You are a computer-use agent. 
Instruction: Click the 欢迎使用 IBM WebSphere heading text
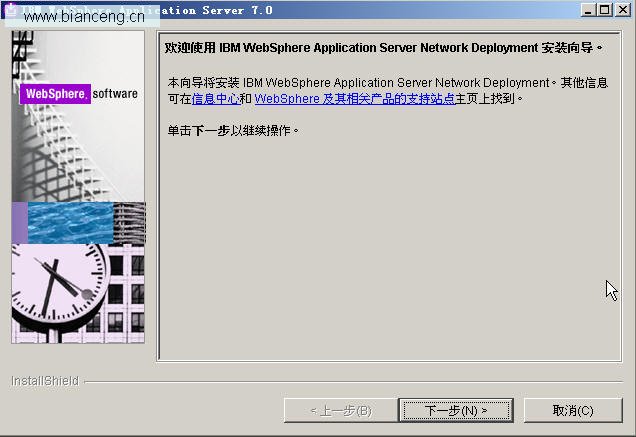pos(383,48)
